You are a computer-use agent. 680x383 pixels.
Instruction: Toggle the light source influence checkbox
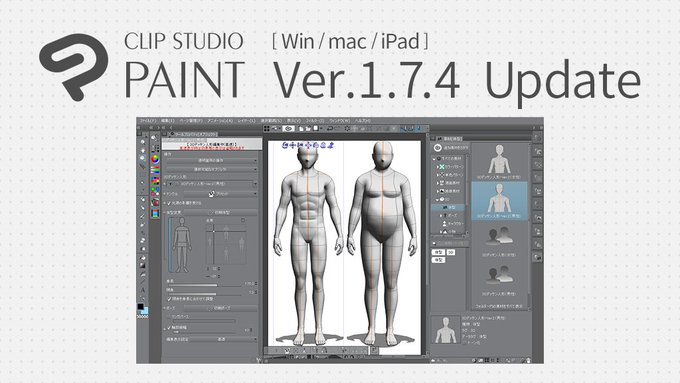coord(169,203)
